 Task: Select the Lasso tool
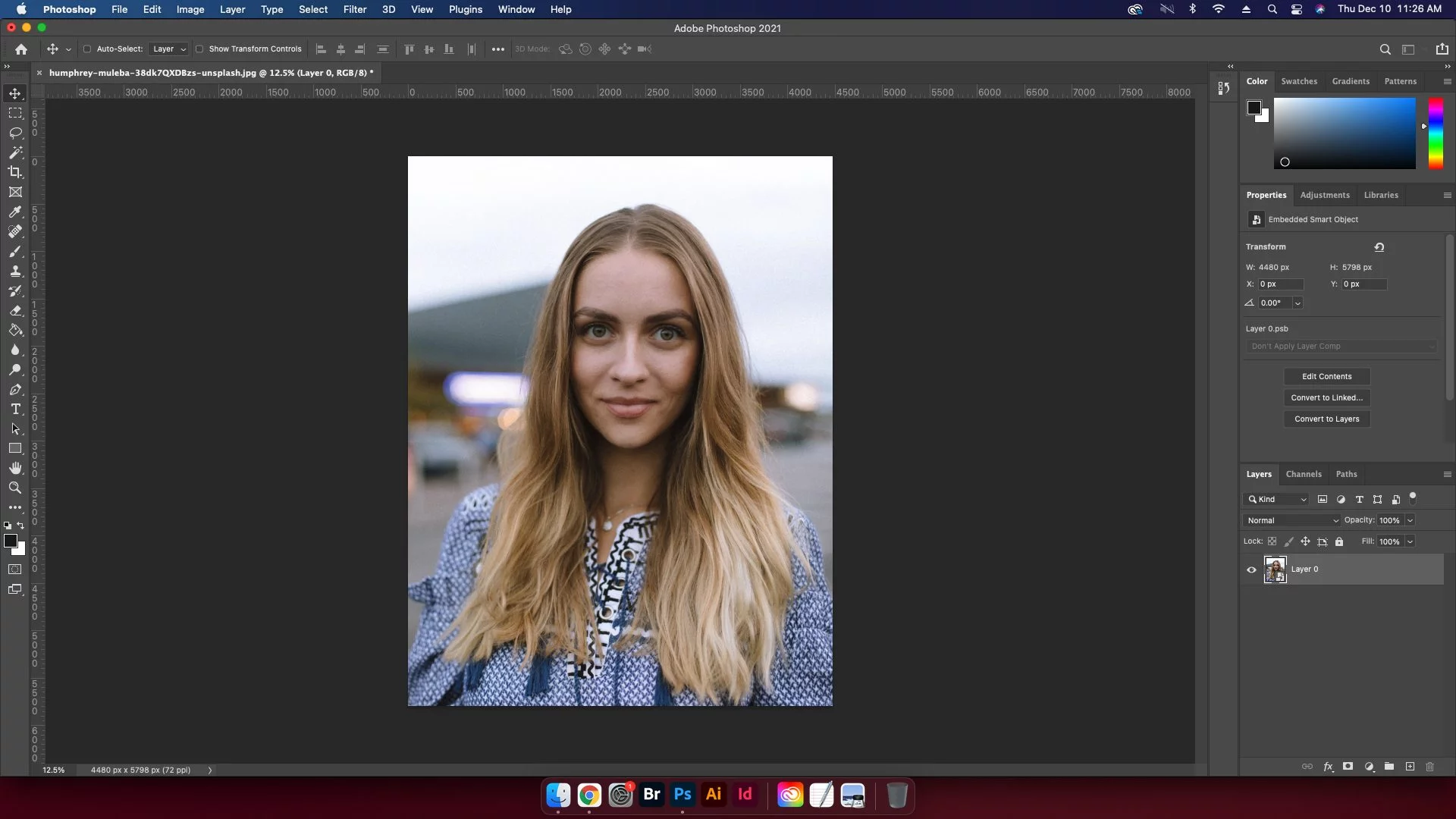pos(15,133)
